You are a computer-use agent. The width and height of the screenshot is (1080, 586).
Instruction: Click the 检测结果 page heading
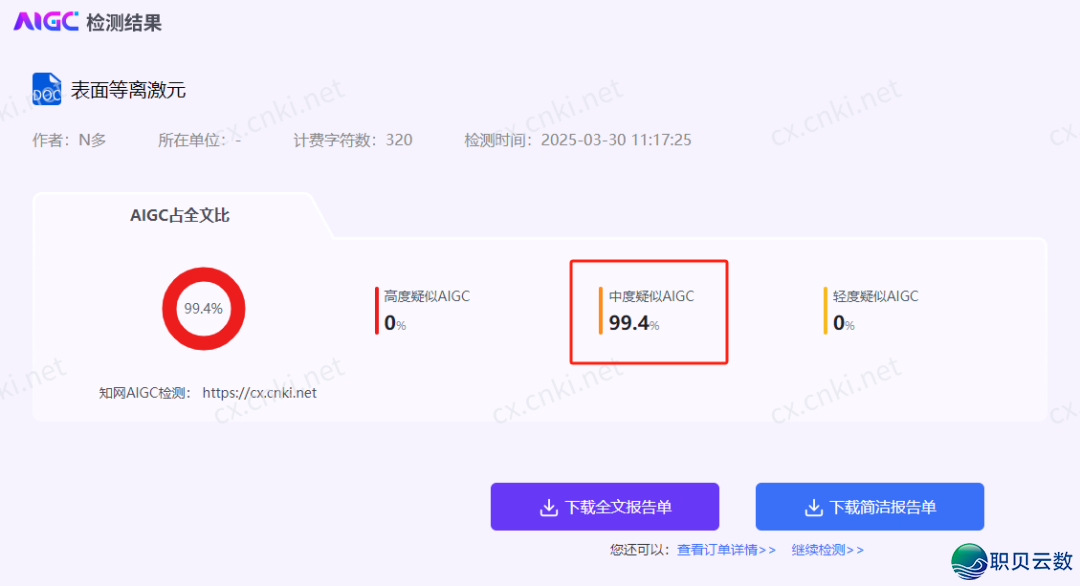(x=124, y=22)
